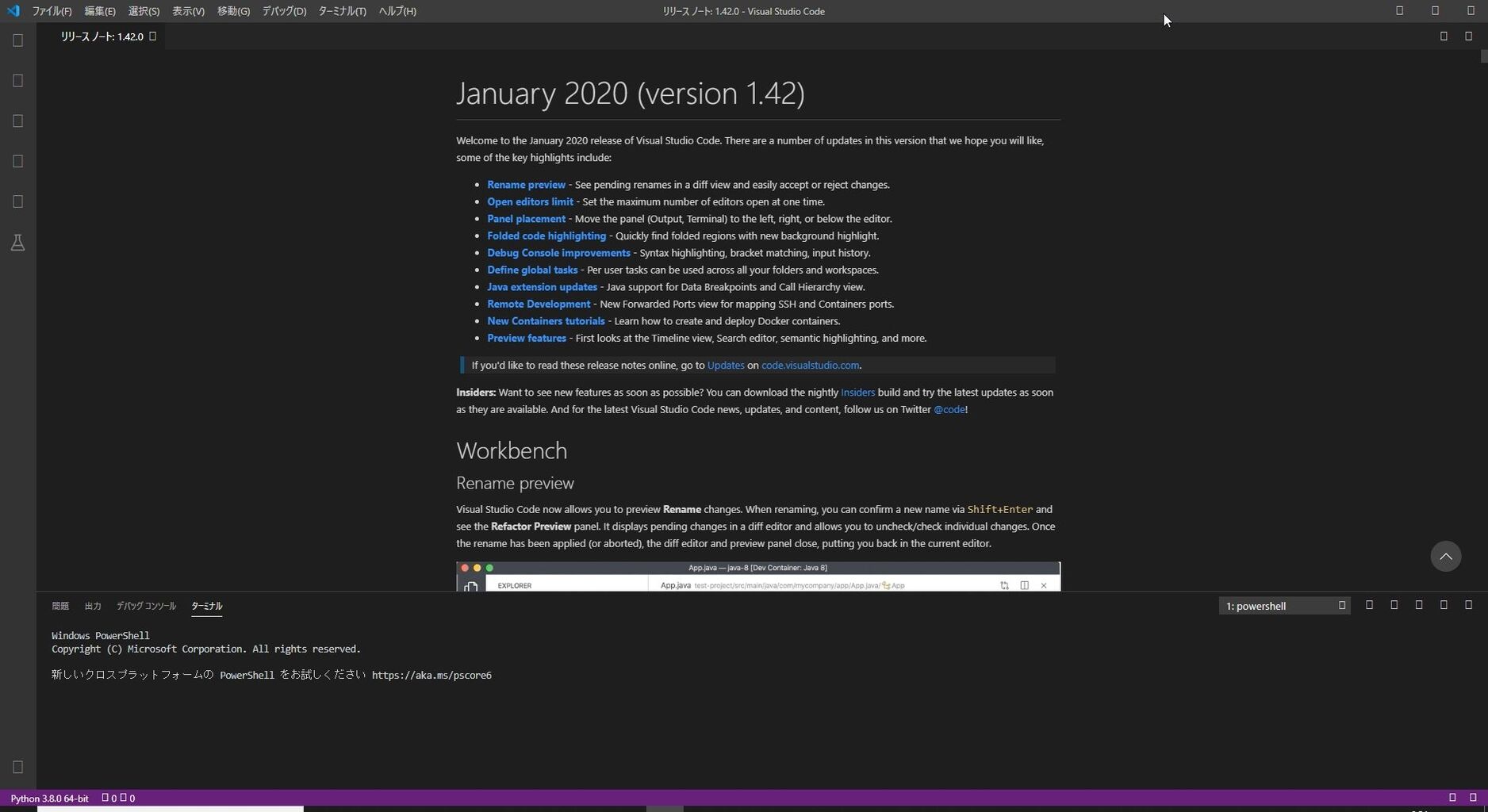Open the デバッグ(D) menu

tap(284, 11)
